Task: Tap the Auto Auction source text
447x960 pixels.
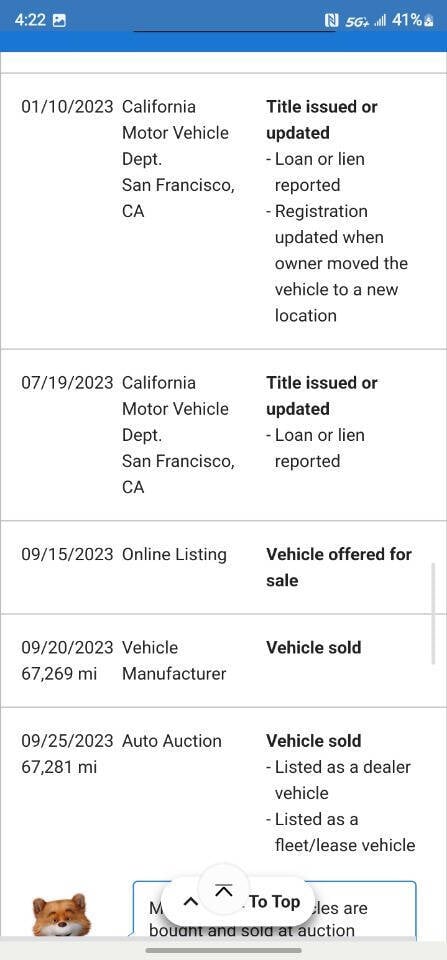Action: tap(172, 741)
